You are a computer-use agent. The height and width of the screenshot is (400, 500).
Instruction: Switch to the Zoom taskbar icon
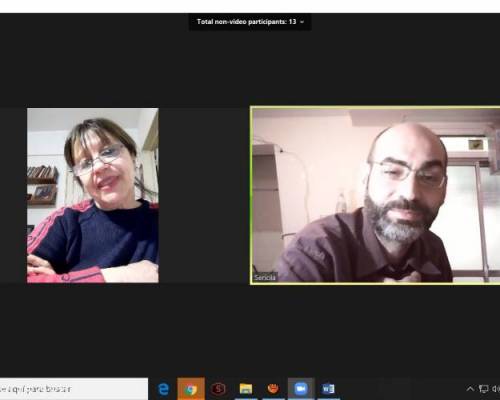(x=301, y=389)
